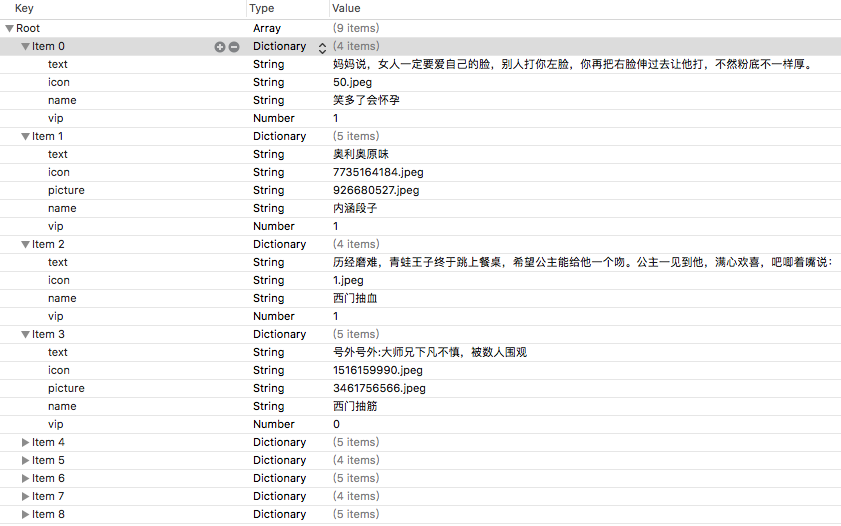841x526 pixels.
Task: Collapse Item 0 disclosure triangle
Action: click(x=26, y=47)
